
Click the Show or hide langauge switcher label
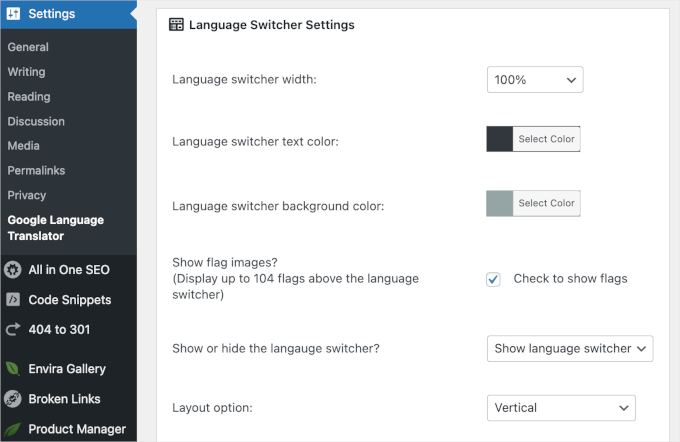[x=276, y=348]
